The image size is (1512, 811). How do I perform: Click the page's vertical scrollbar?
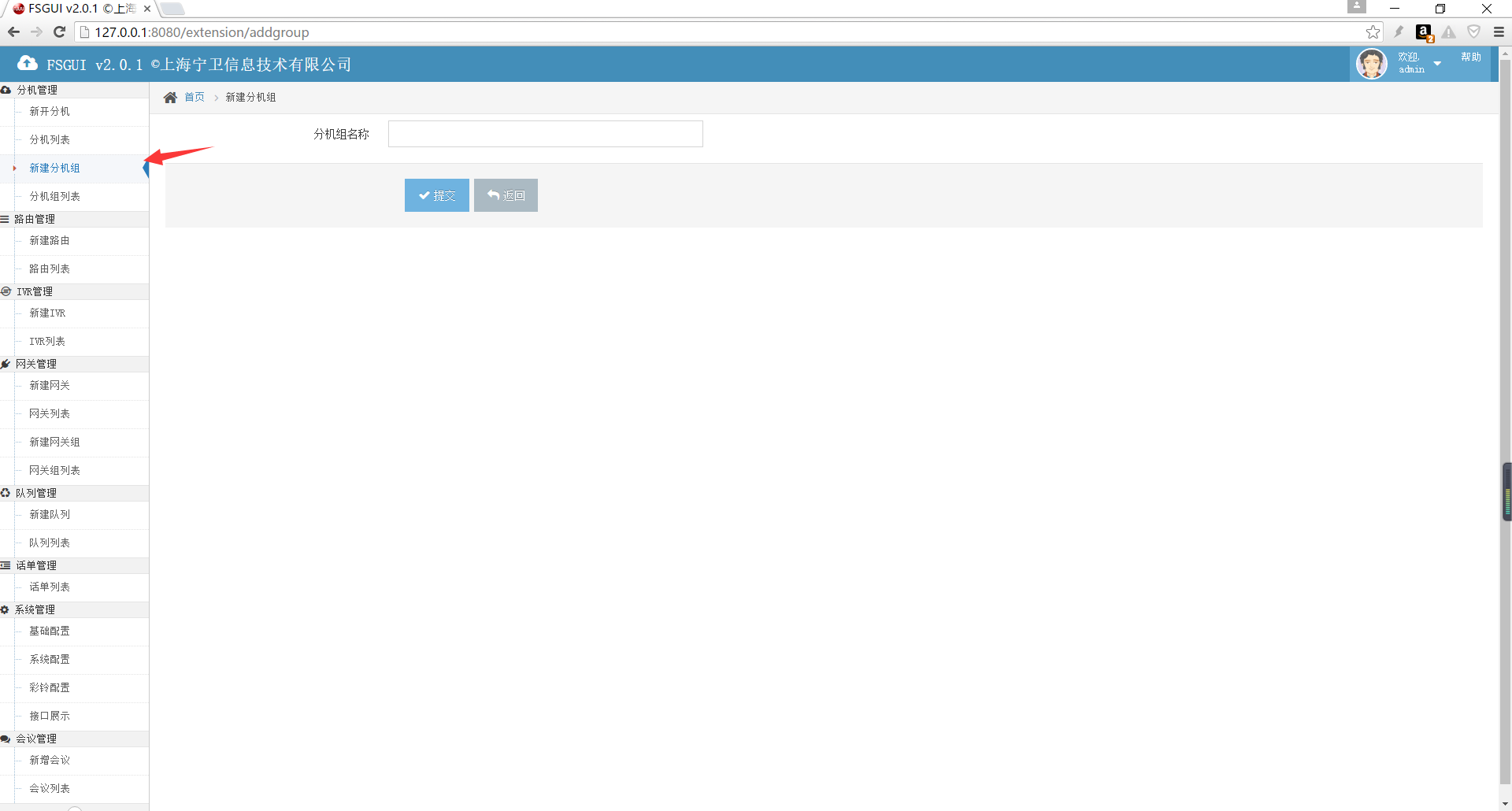pyautogui.click(x=1505, y=315)
